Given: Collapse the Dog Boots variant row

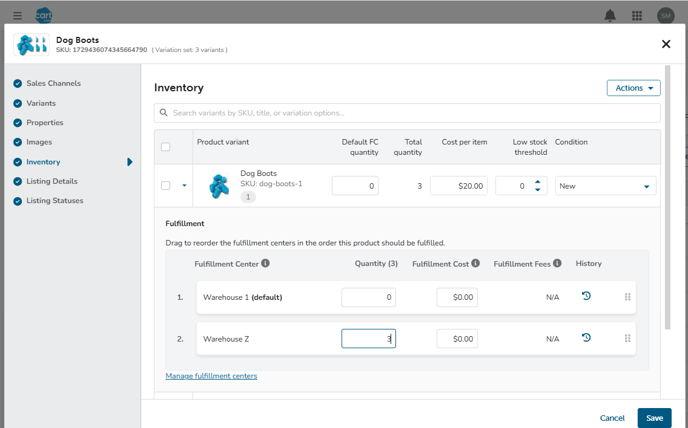Looking at the screenshot, I should tap(184, 186).
